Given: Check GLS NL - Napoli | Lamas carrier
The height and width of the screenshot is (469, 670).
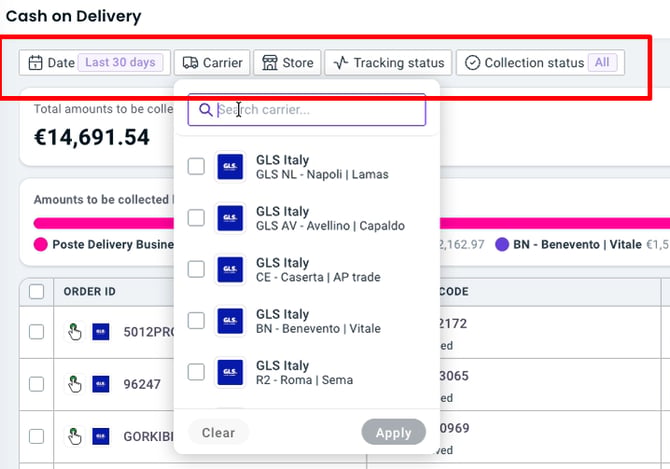Looking at the screenshot, I should pos(196,166).
